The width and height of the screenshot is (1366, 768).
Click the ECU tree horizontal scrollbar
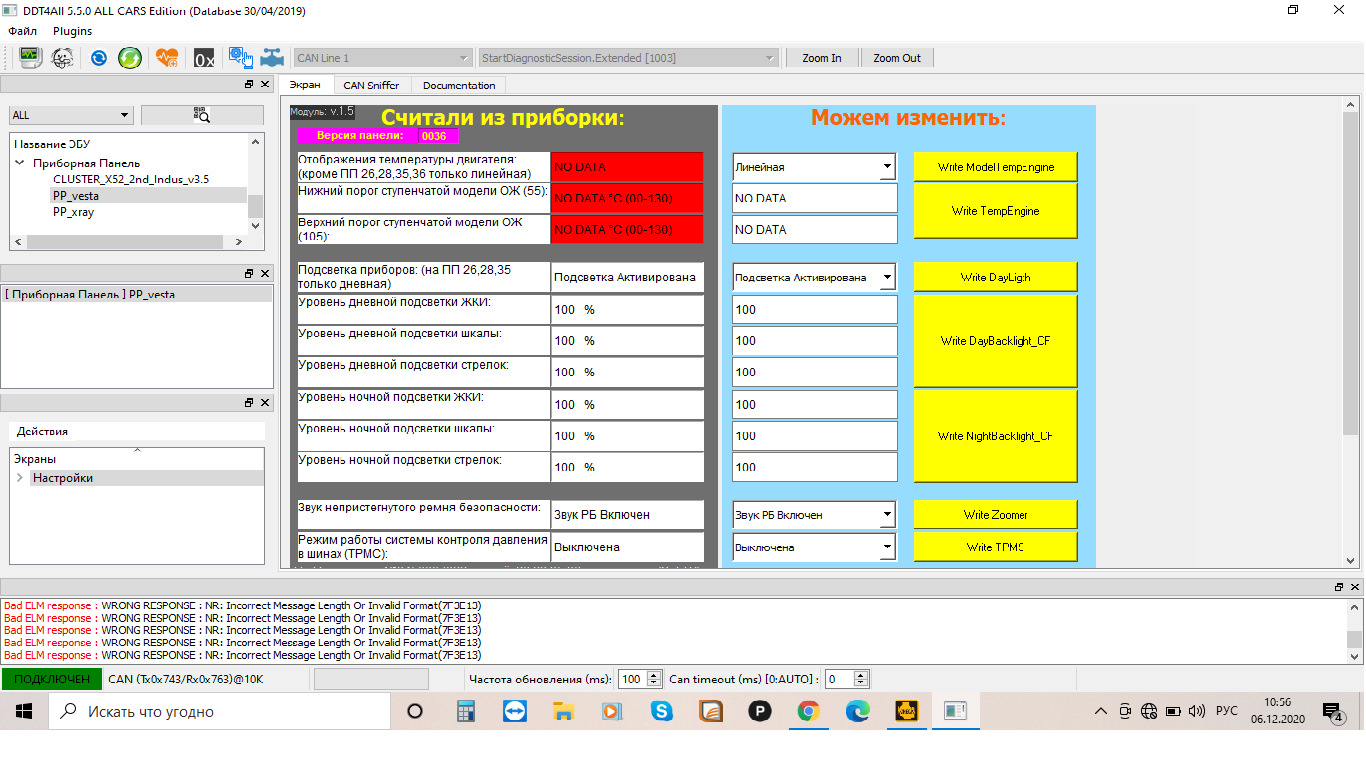pos(126,242)
